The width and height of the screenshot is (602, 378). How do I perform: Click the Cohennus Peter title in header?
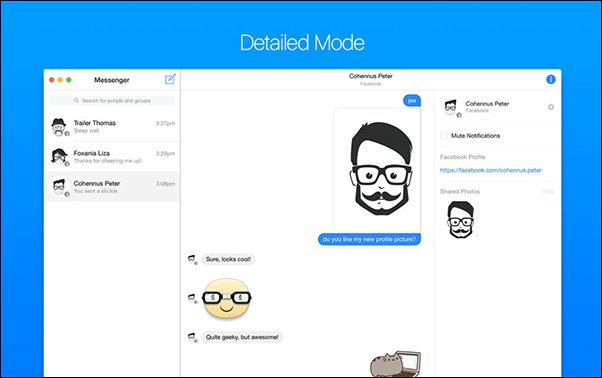(370, 76)
